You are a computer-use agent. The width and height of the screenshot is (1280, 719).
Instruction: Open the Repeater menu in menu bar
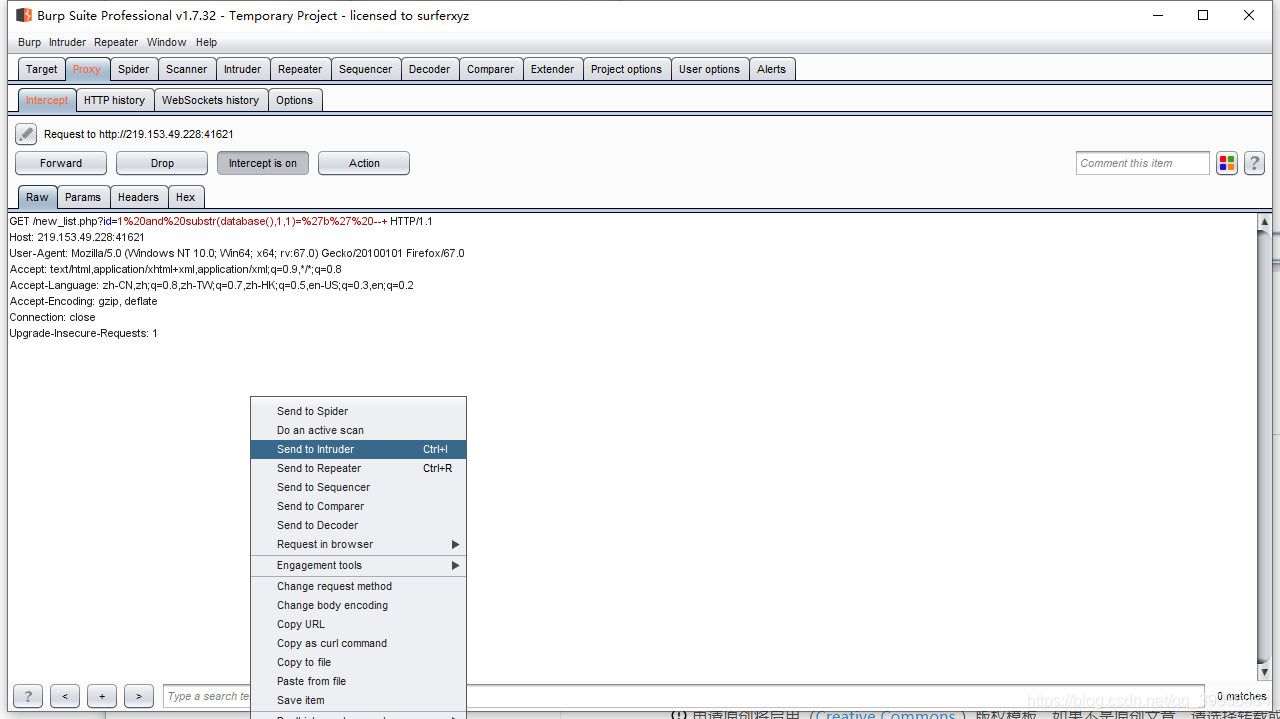point(116,42)
